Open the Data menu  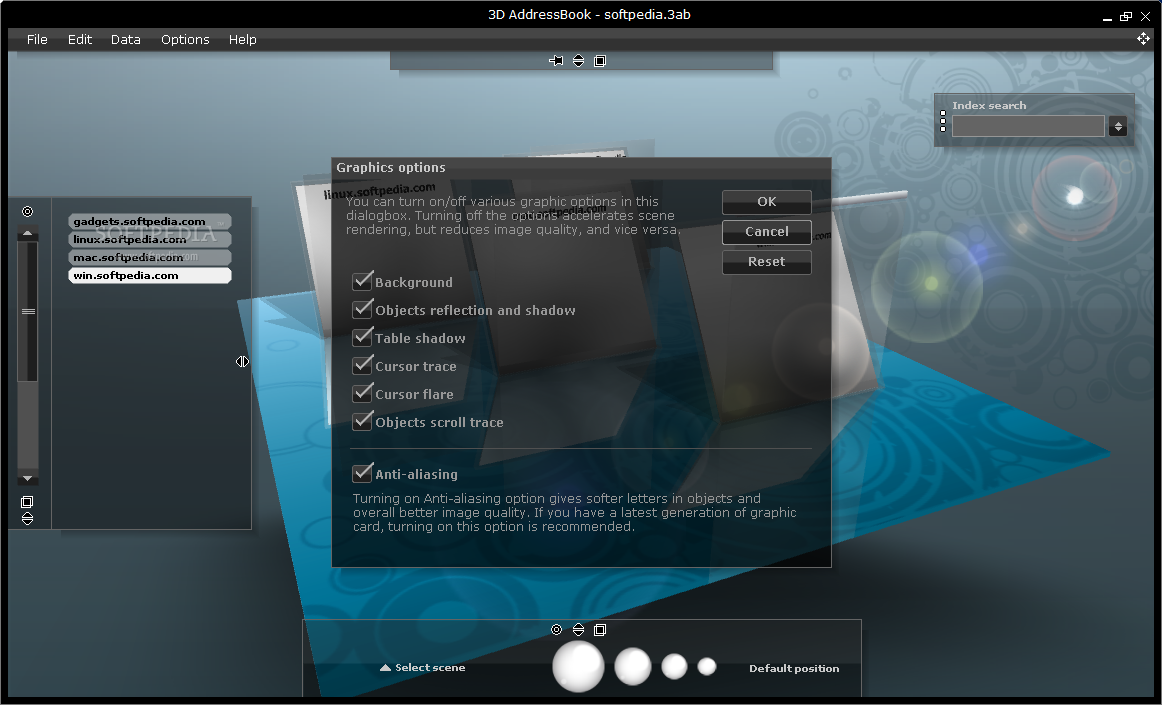125,39
